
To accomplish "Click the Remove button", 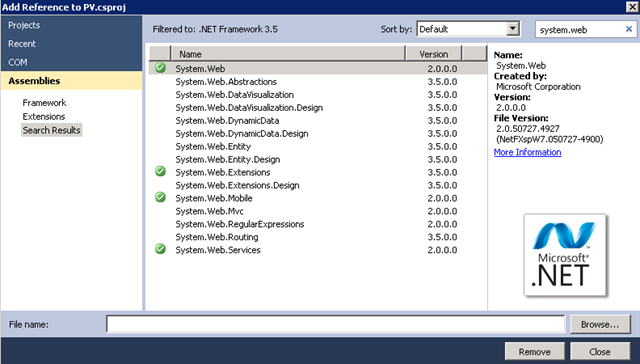I will point(534,351).
